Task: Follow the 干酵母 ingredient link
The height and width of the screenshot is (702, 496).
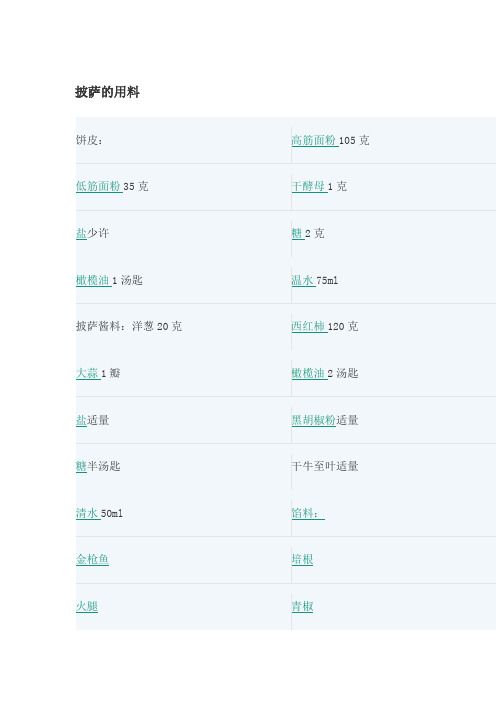Action: pyautogui.click(x=309, y=186)
